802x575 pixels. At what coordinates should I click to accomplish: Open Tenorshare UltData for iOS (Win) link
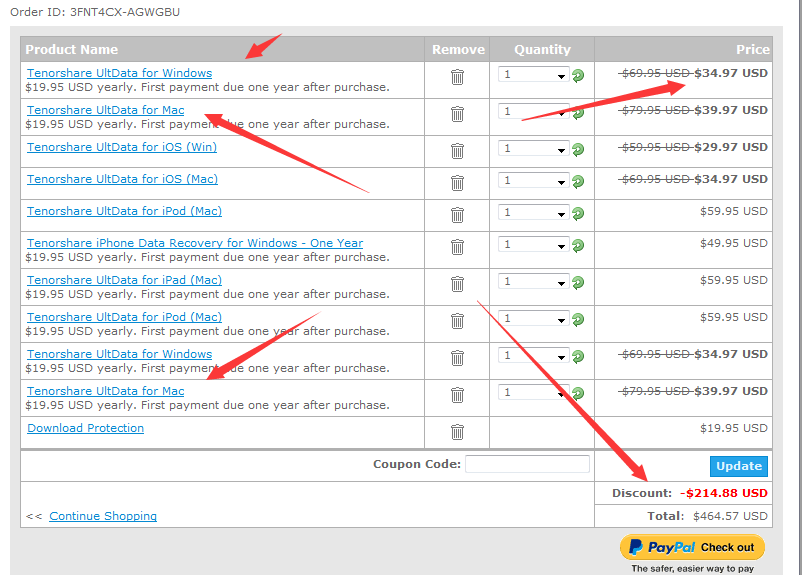[122, 147]
